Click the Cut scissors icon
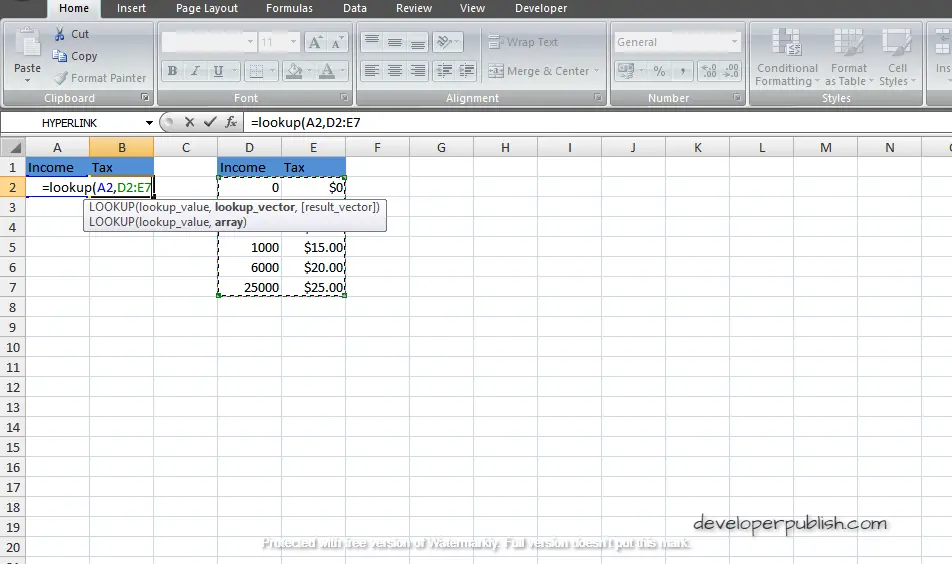Viewport: 952px width, 564px height. point(60,34)
